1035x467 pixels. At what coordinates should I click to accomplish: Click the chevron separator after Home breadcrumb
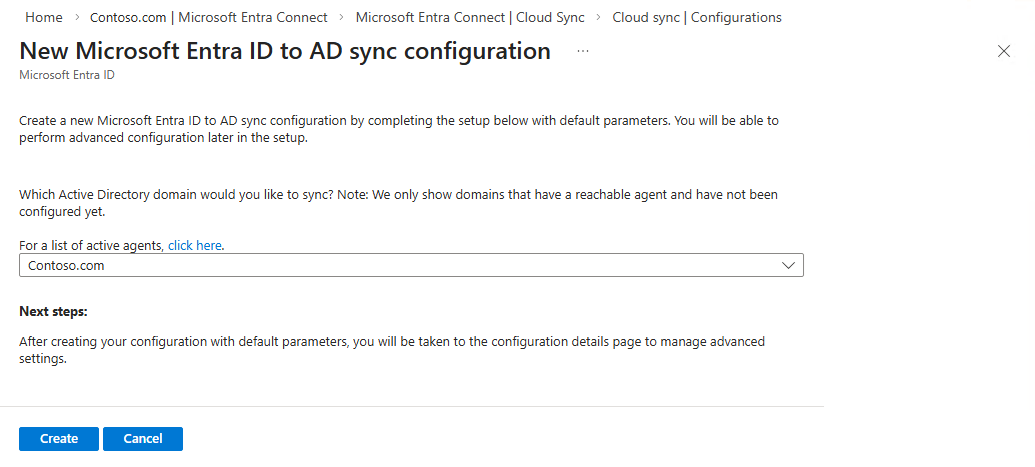click(76, 18)
